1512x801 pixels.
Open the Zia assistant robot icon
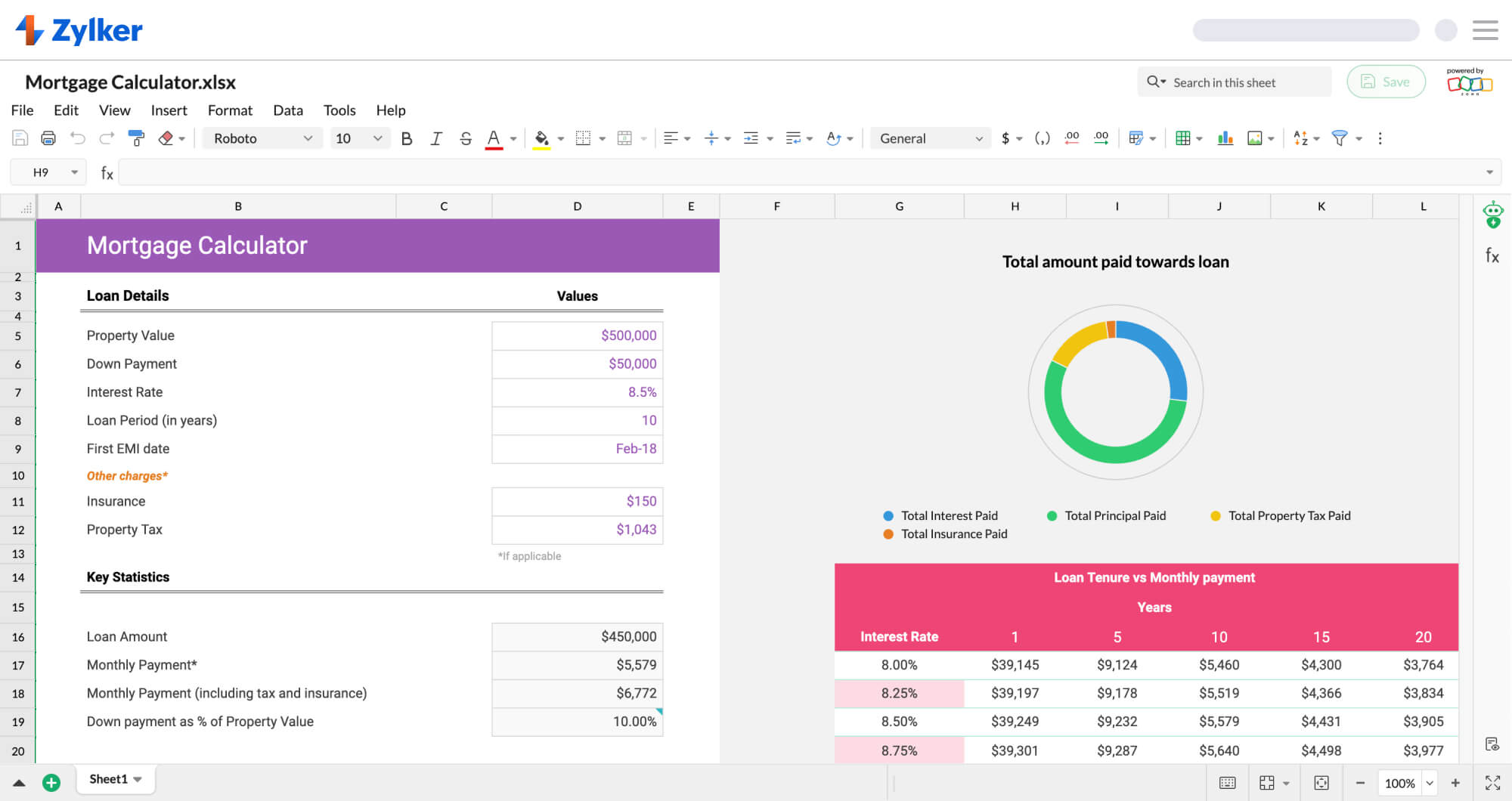pos(1492,215)
